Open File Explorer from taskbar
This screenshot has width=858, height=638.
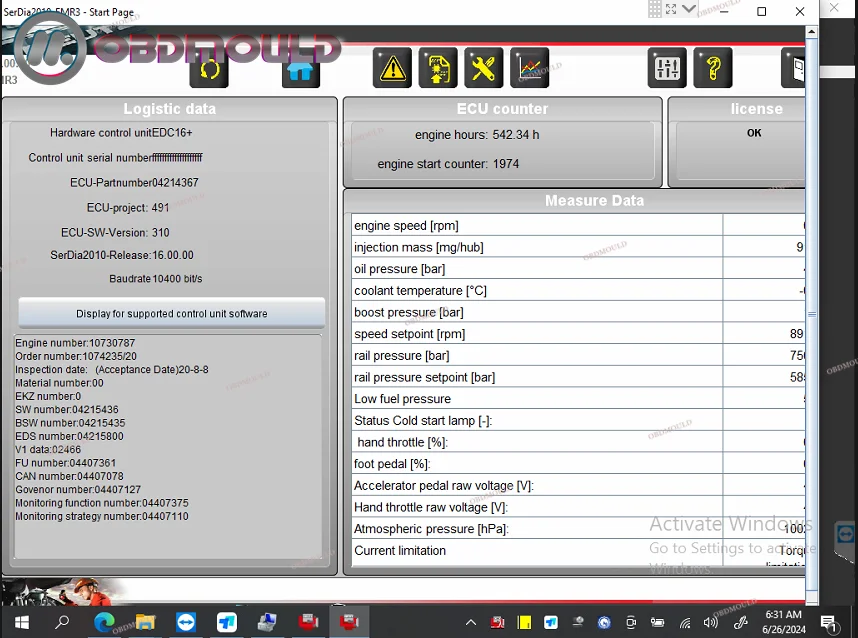point(145,622)
